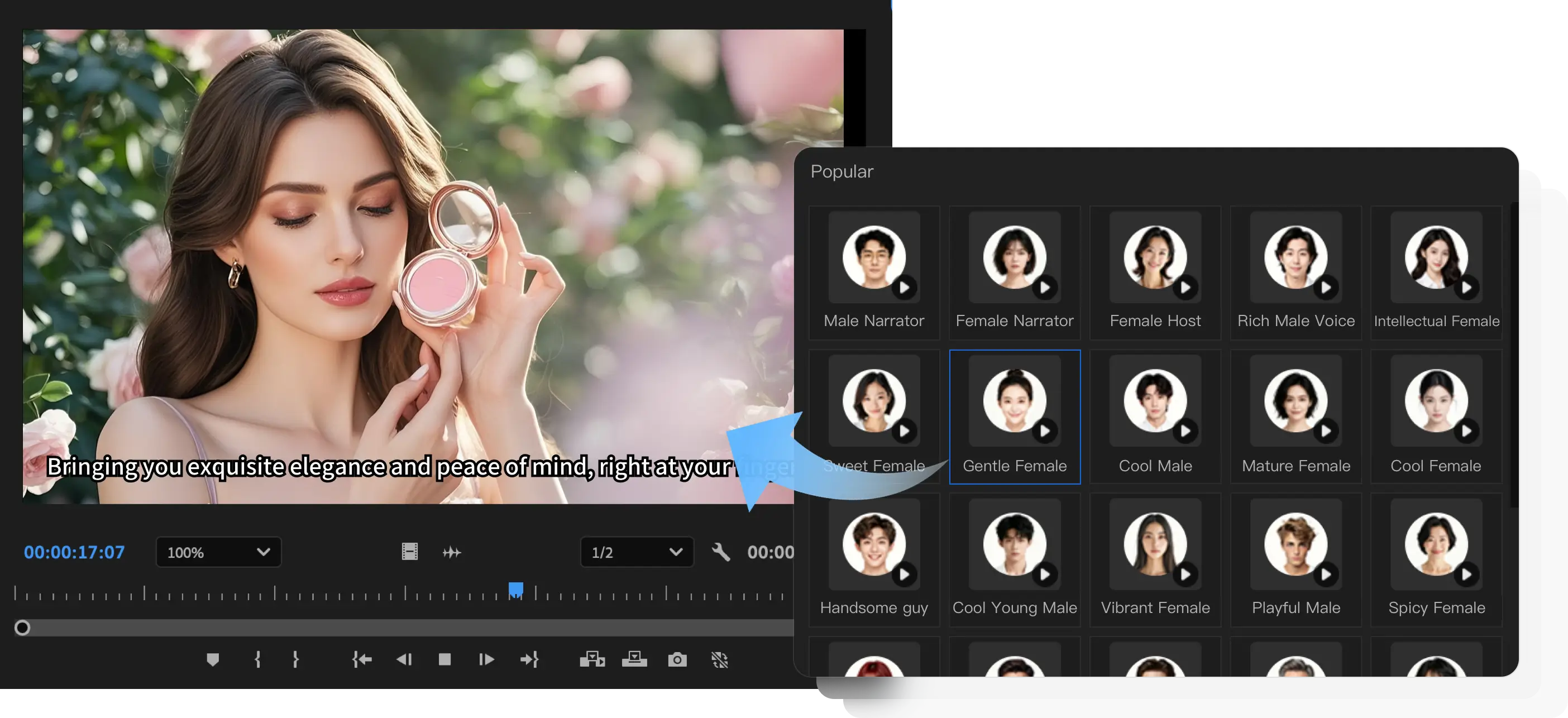The width and height of the screenshot is (1568, 718).
Task: Click the Mark Out bracket icon
Action: tap(295, 659)
